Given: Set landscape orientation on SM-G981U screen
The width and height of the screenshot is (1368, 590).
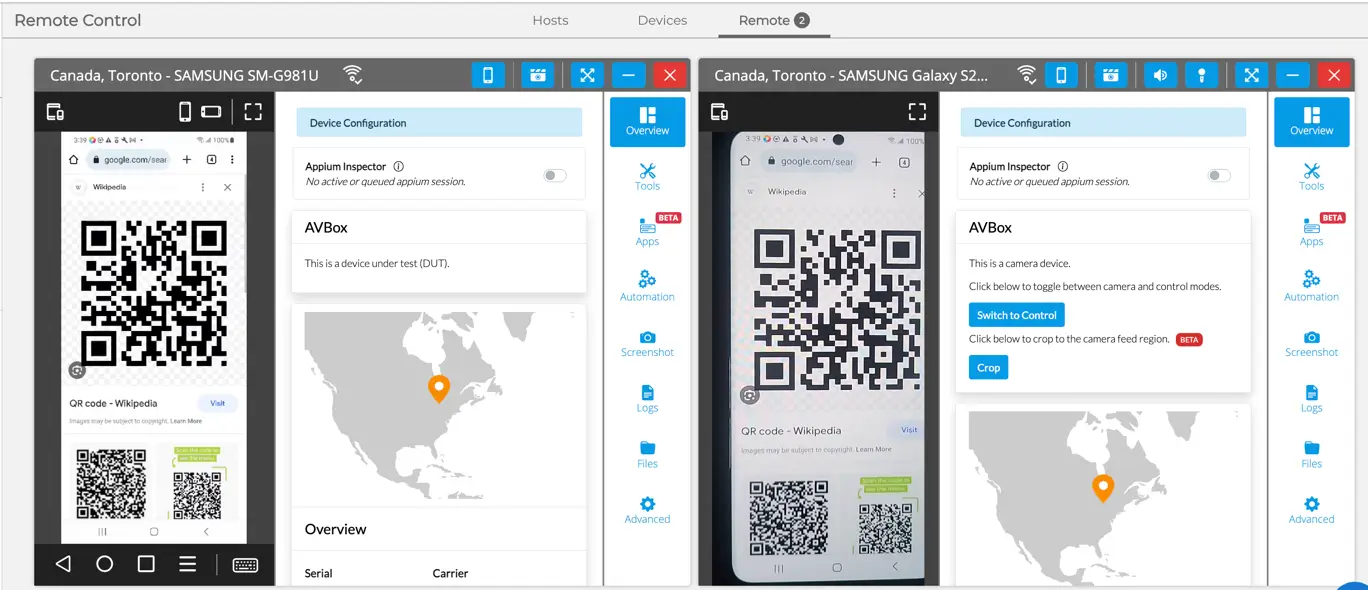Looking at the screenshot, I should click(211, 112).
